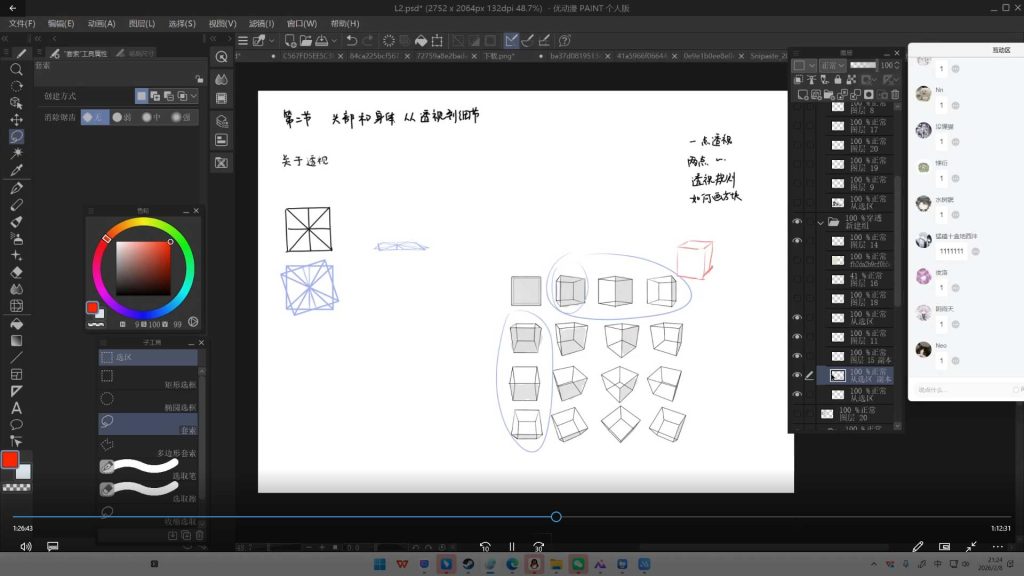Select the 椭圆选框 sub tool
The image size is (1024, 576).
tap(148, 401)
